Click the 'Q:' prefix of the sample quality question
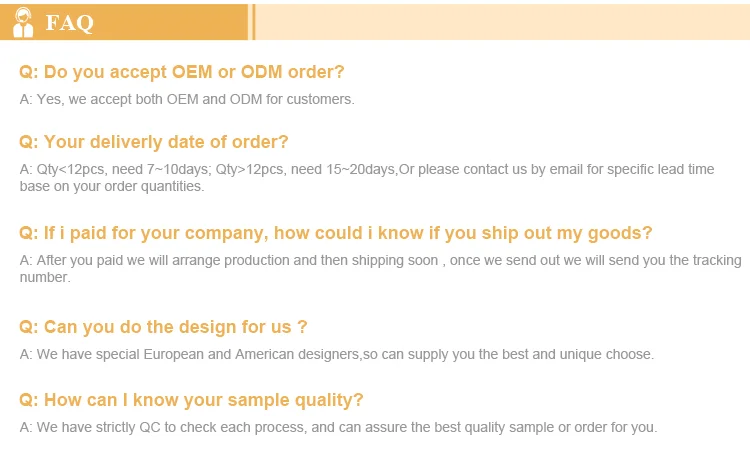This screenshot has height=458, width=750. tap(29, 400)
